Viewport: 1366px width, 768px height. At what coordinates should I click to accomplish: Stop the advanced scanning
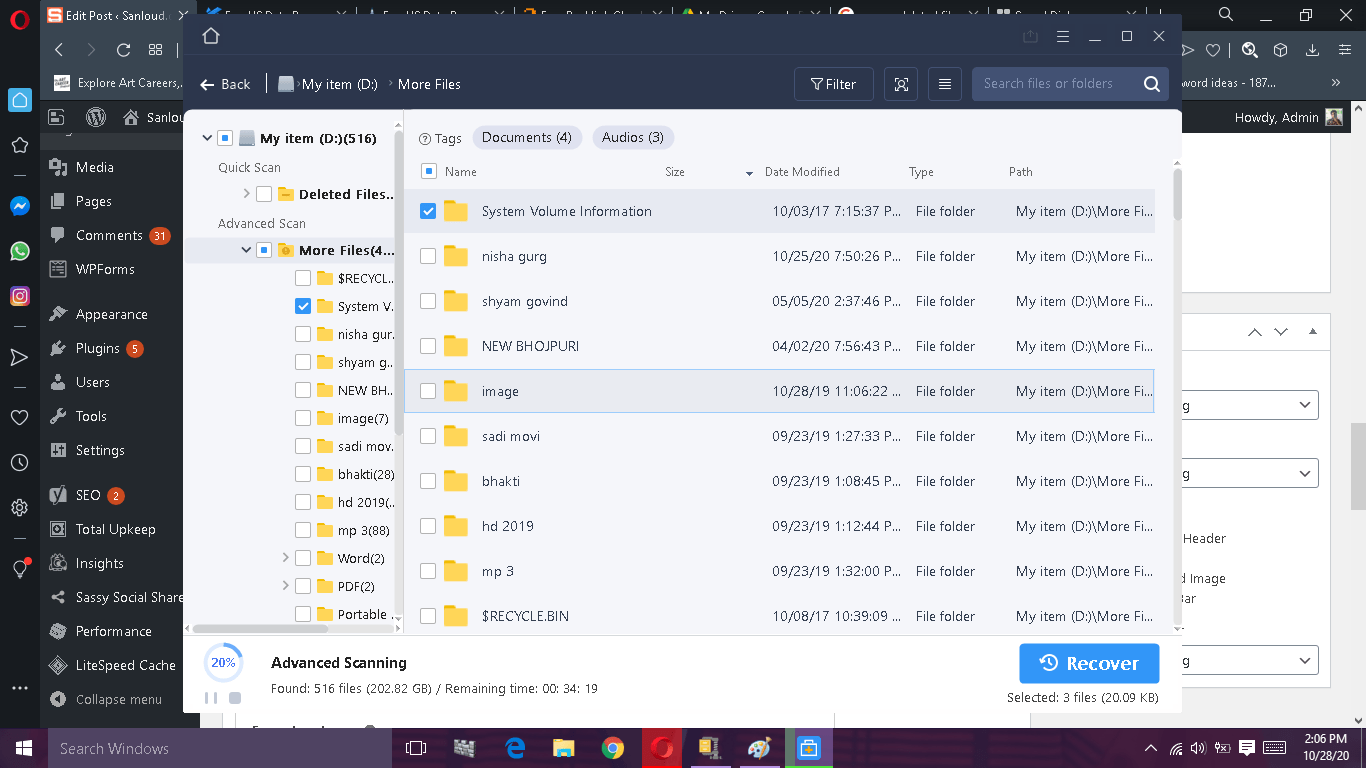235,697
